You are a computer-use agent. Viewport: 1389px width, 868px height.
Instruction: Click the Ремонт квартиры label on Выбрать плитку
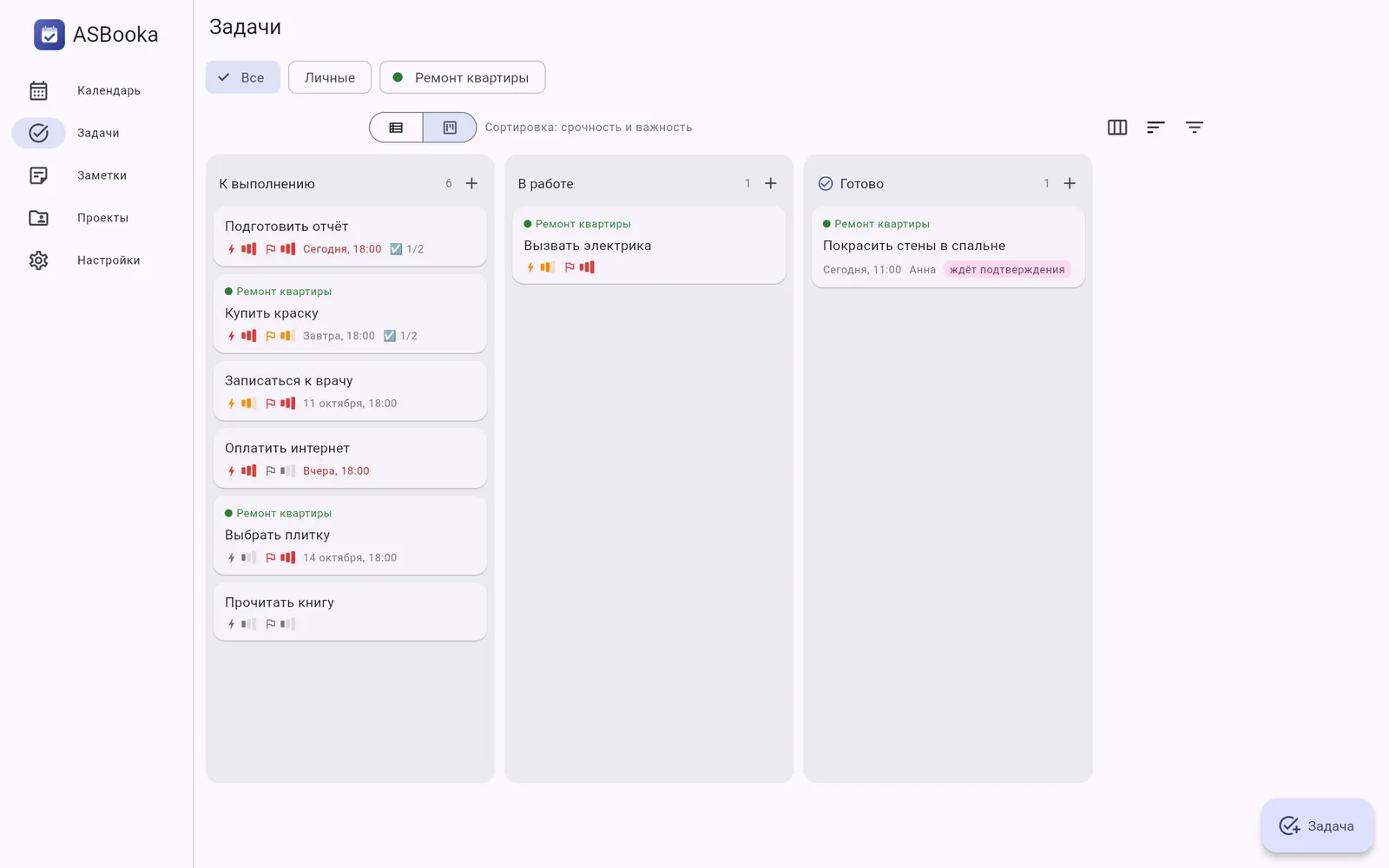pos(284,514)
